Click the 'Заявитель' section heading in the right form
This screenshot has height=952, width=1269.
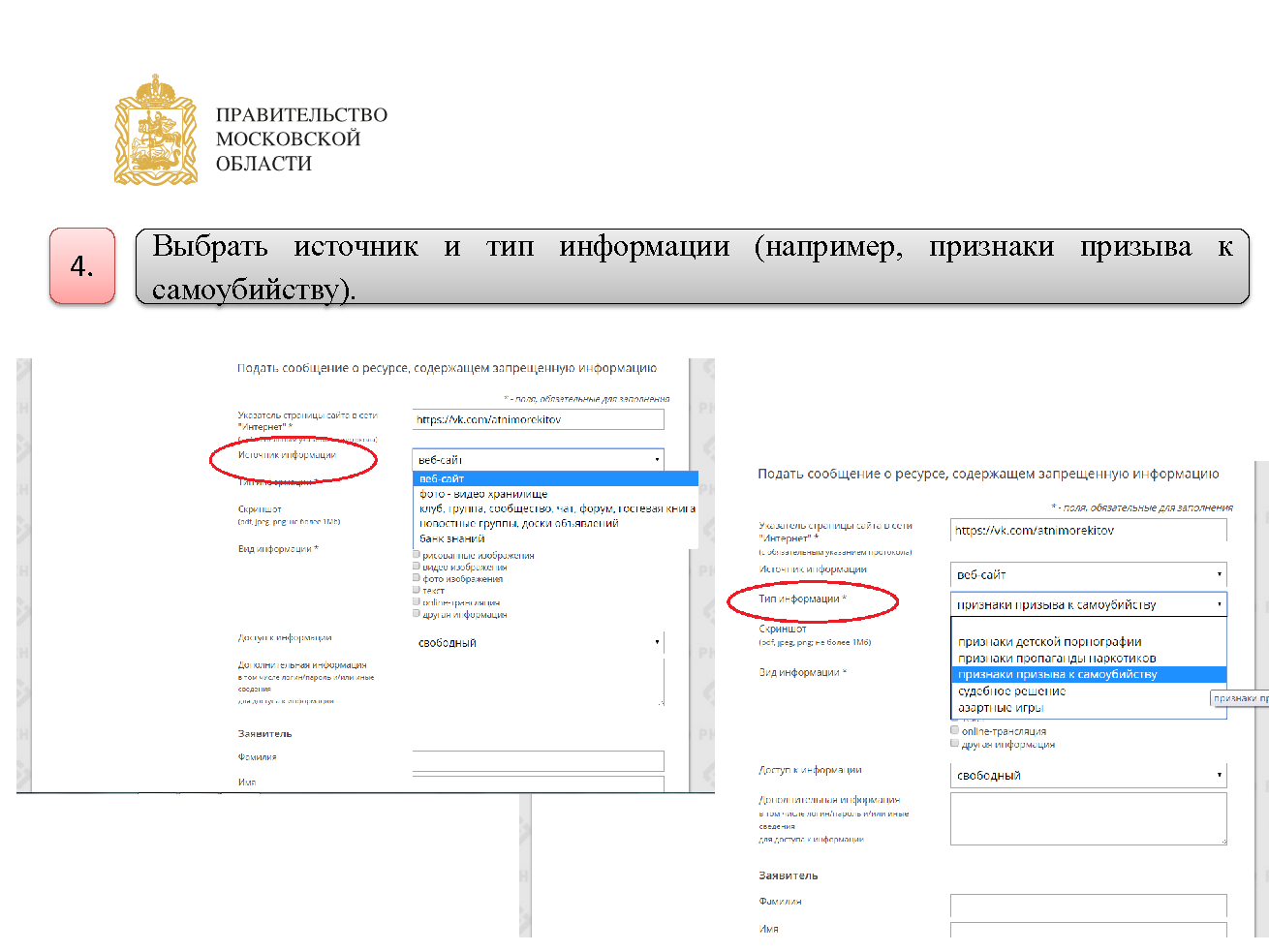[788, 875]
